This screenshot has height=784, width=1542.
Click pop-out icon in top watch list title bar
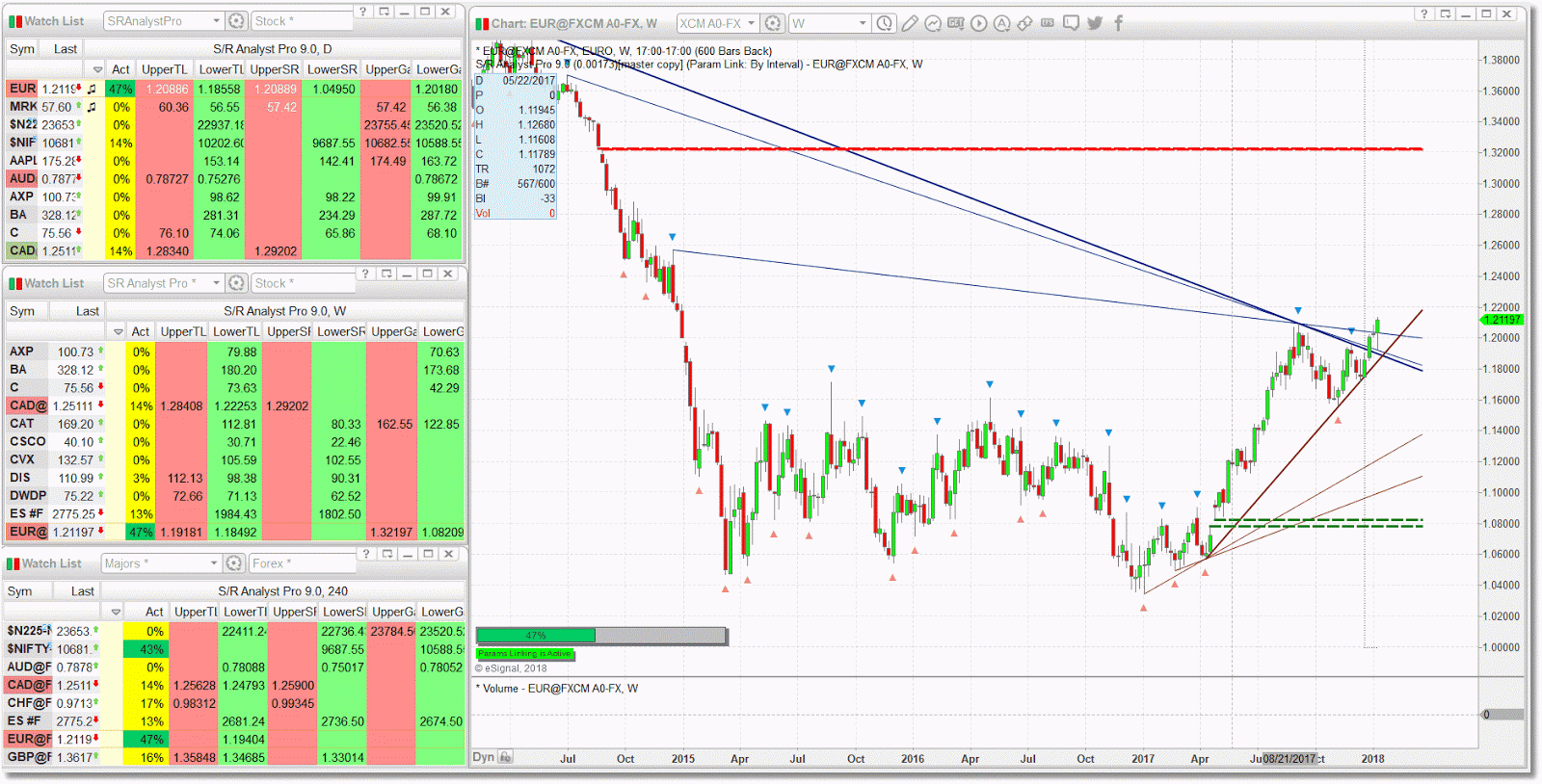pos(384,12)
